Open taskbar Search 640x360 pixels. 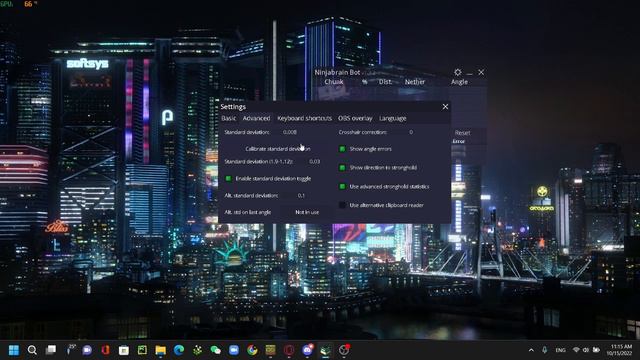click(32, 350)
